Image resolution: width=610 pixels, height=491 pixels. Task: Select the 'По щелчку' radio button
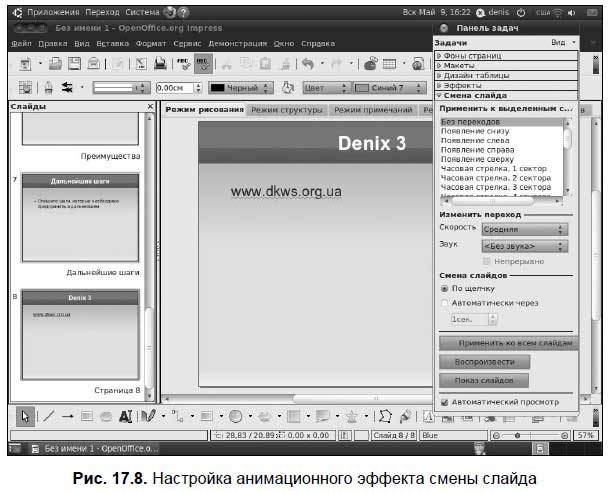pos(445,288)
